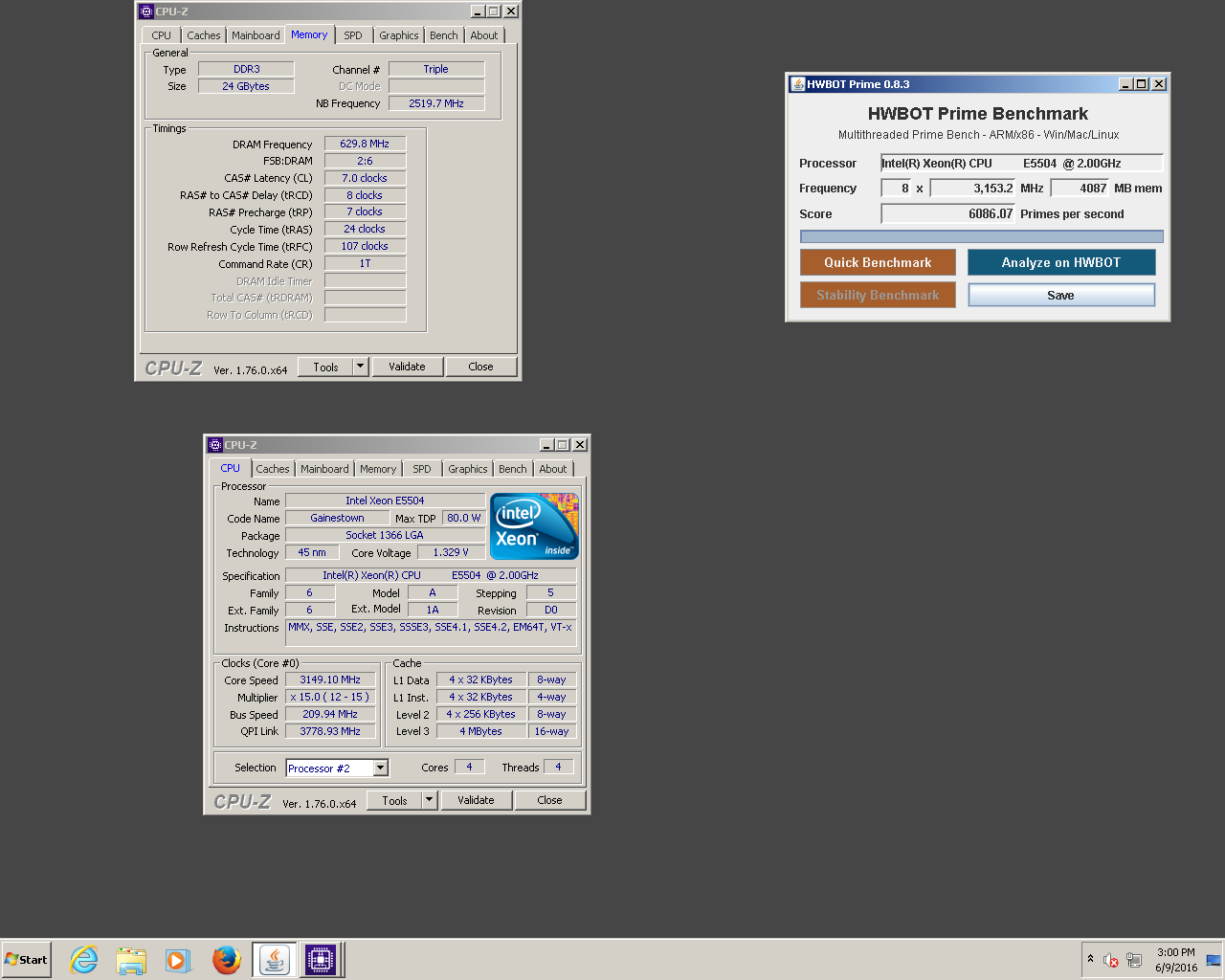1225x980 pixels.
Task: Click the Intel Xeon inside logo
Action: [x=534, y=526]
